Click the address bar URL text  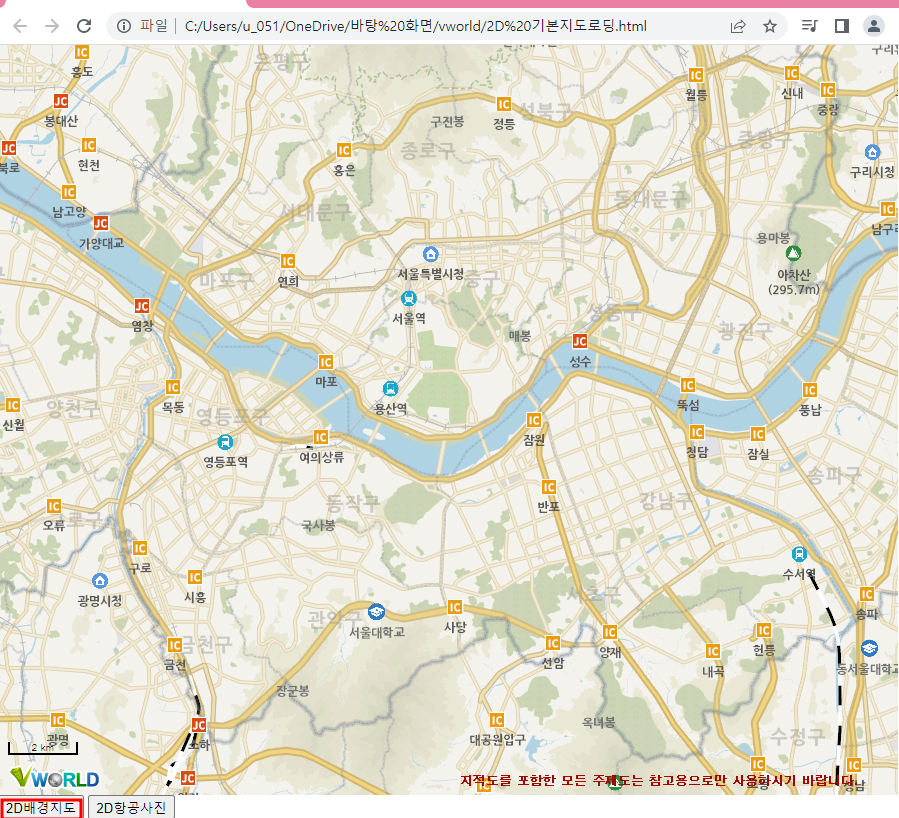tap(416, 26)
